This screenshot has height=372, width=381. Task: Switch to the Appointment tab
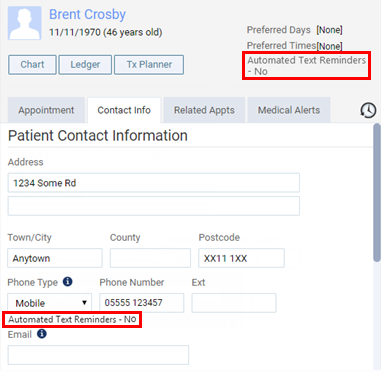[x=46, y=110]
